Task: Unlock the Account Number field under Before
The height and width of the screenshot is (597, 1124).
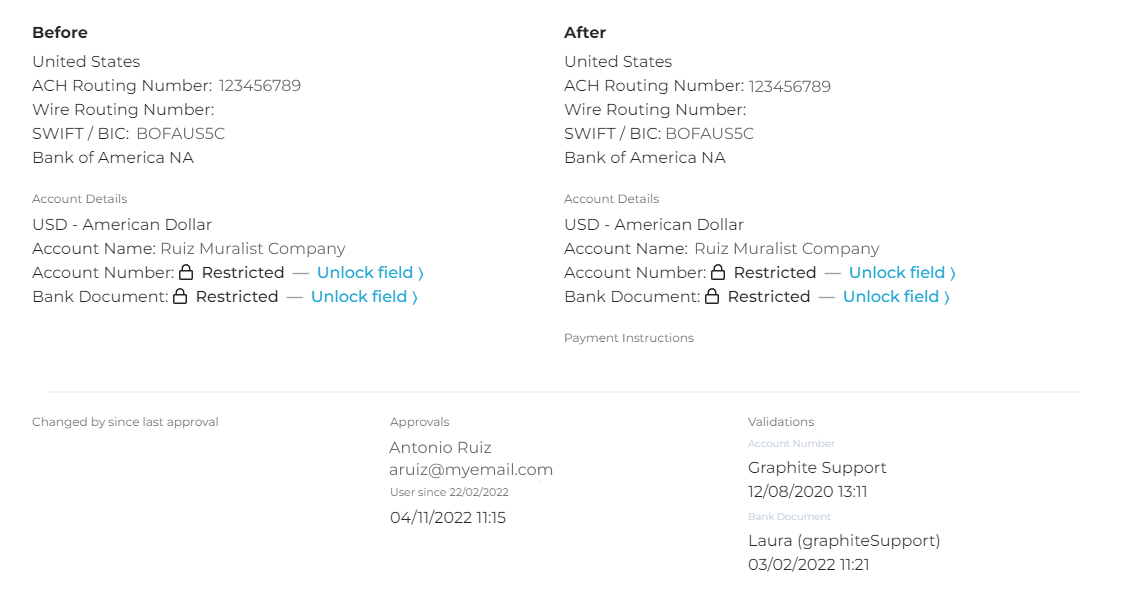Action: point(370,272)
